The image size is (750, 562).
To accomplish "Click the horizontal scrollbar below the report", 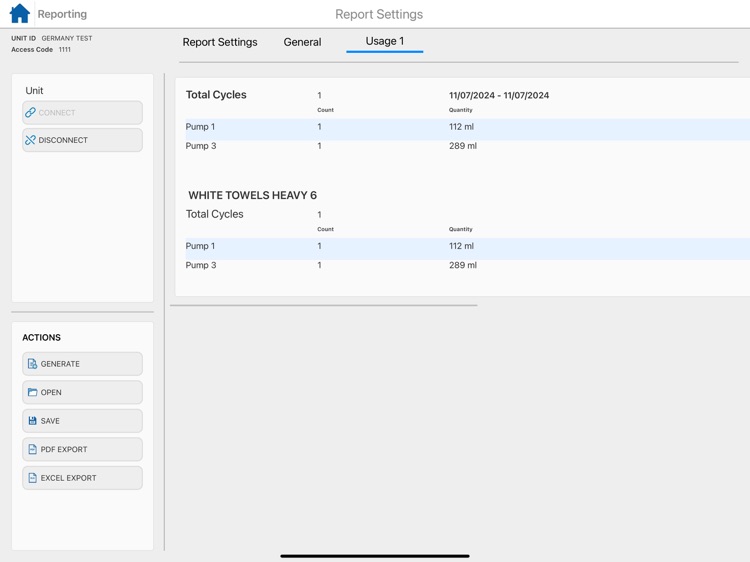I will click(324, 305).
